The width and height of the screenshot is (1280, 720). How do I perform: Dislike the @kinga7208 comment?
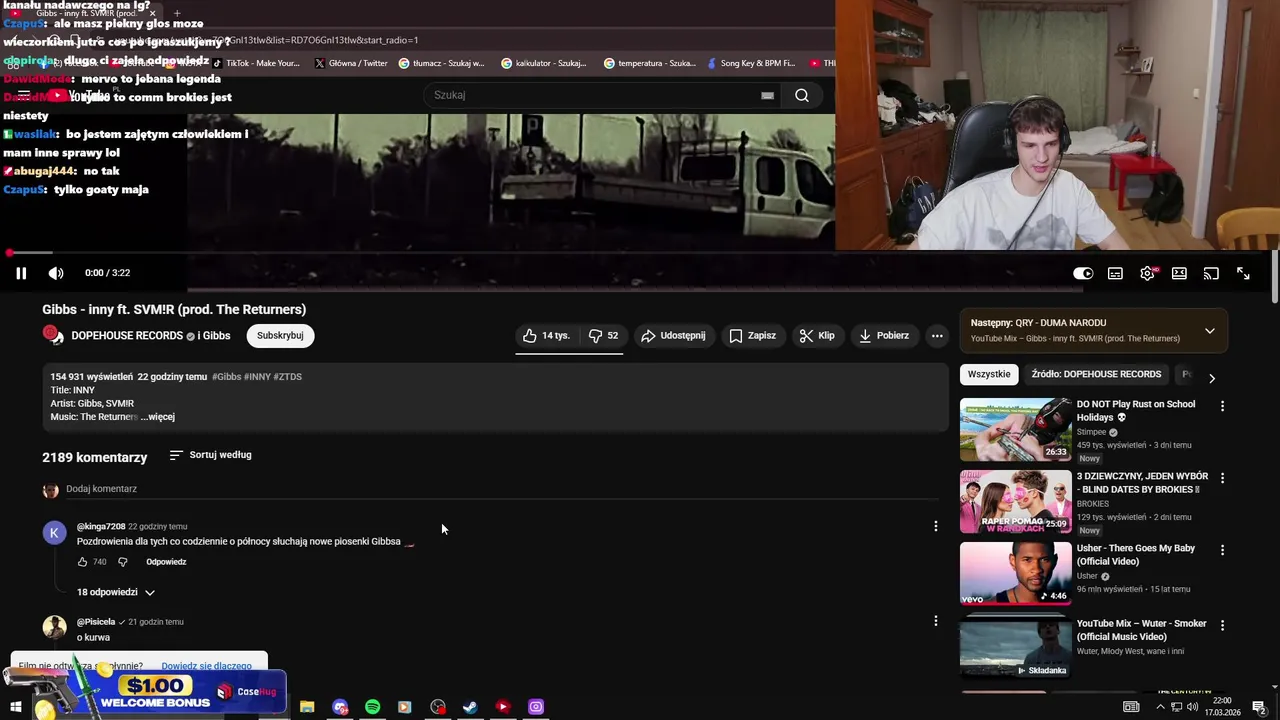(x=123, y=562)
